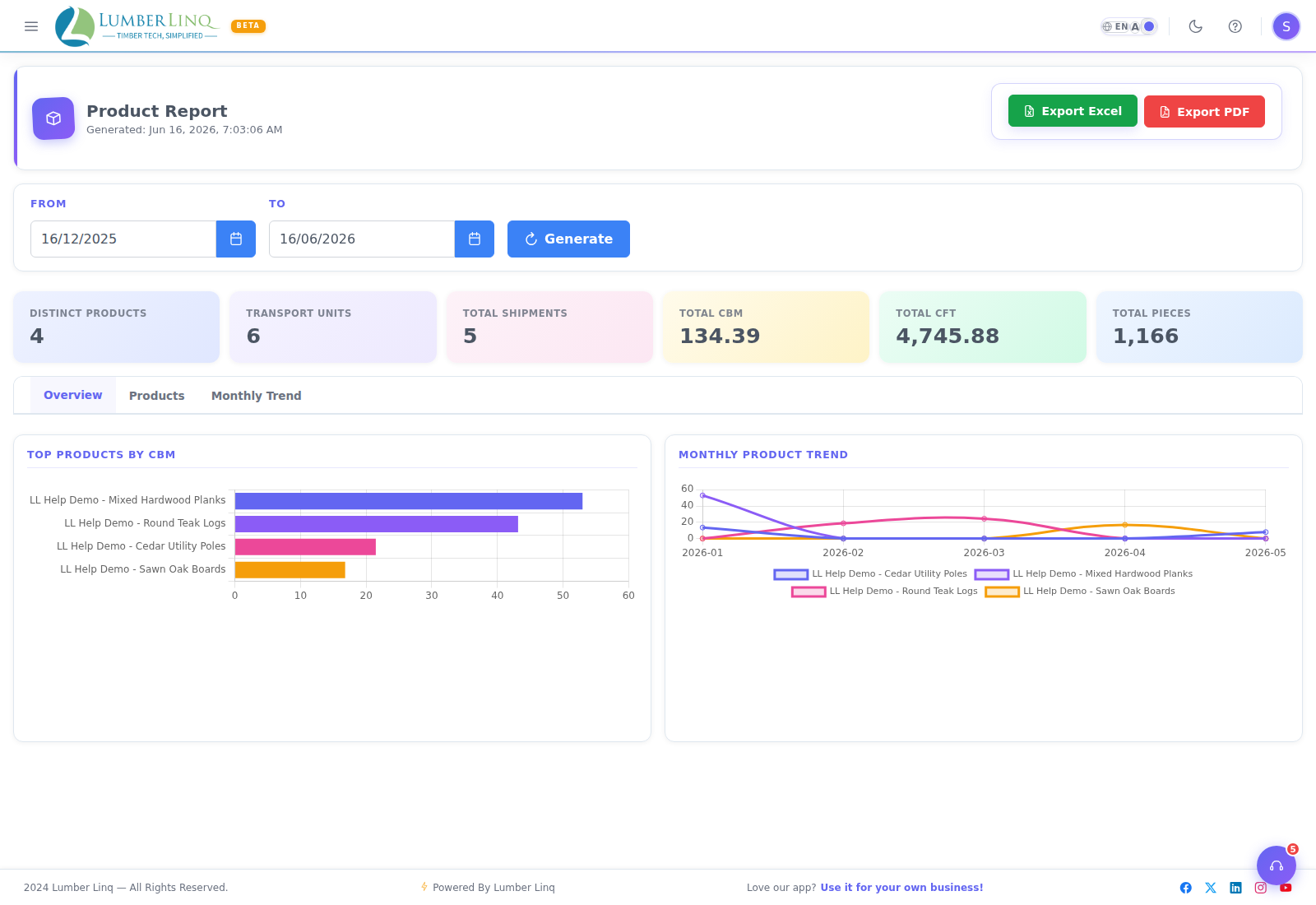Open the support headset chat button

1277,866
